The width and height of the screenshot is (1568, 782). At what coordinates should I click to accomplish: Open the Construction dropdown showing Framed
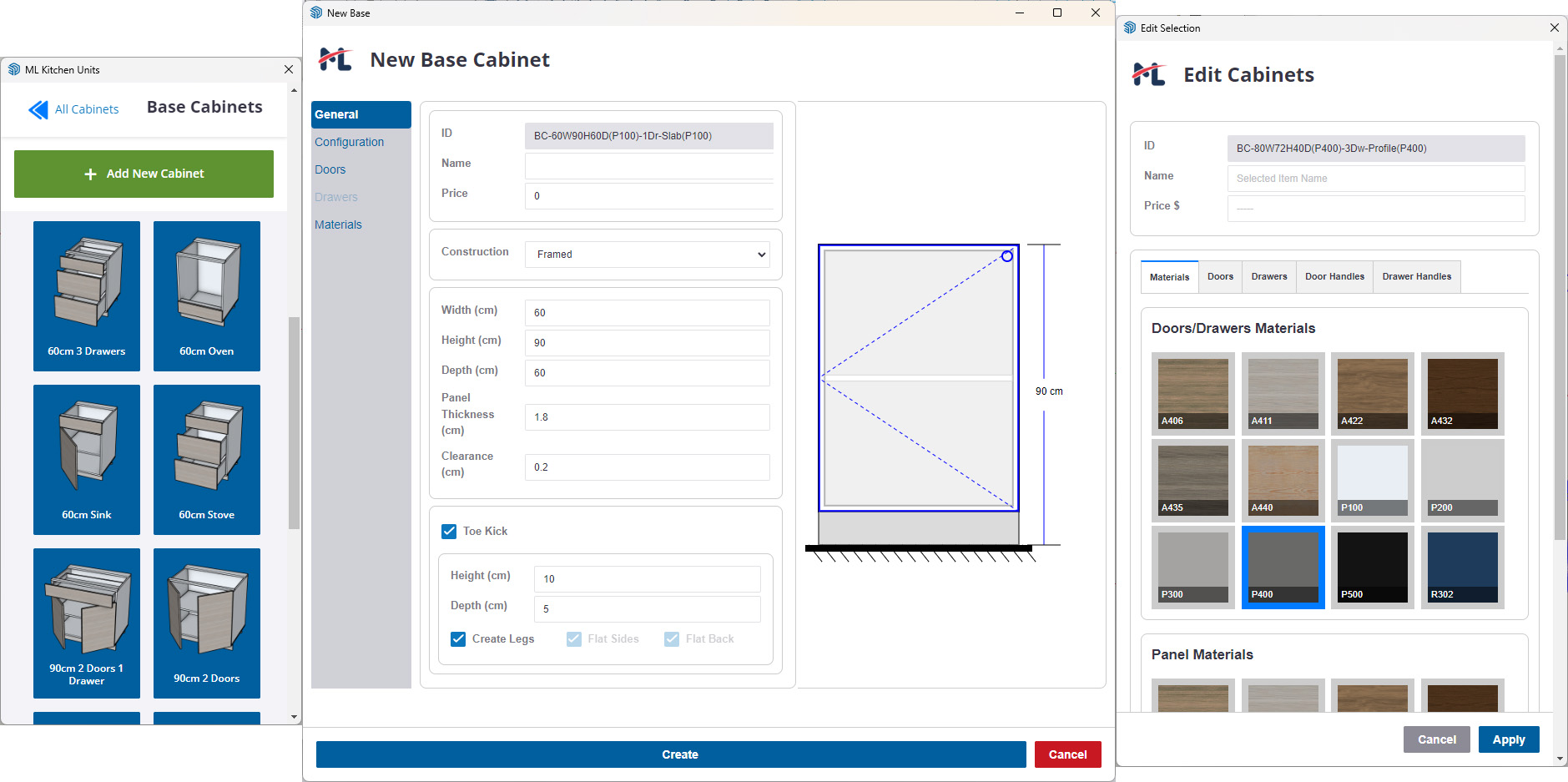click(647, 254)
